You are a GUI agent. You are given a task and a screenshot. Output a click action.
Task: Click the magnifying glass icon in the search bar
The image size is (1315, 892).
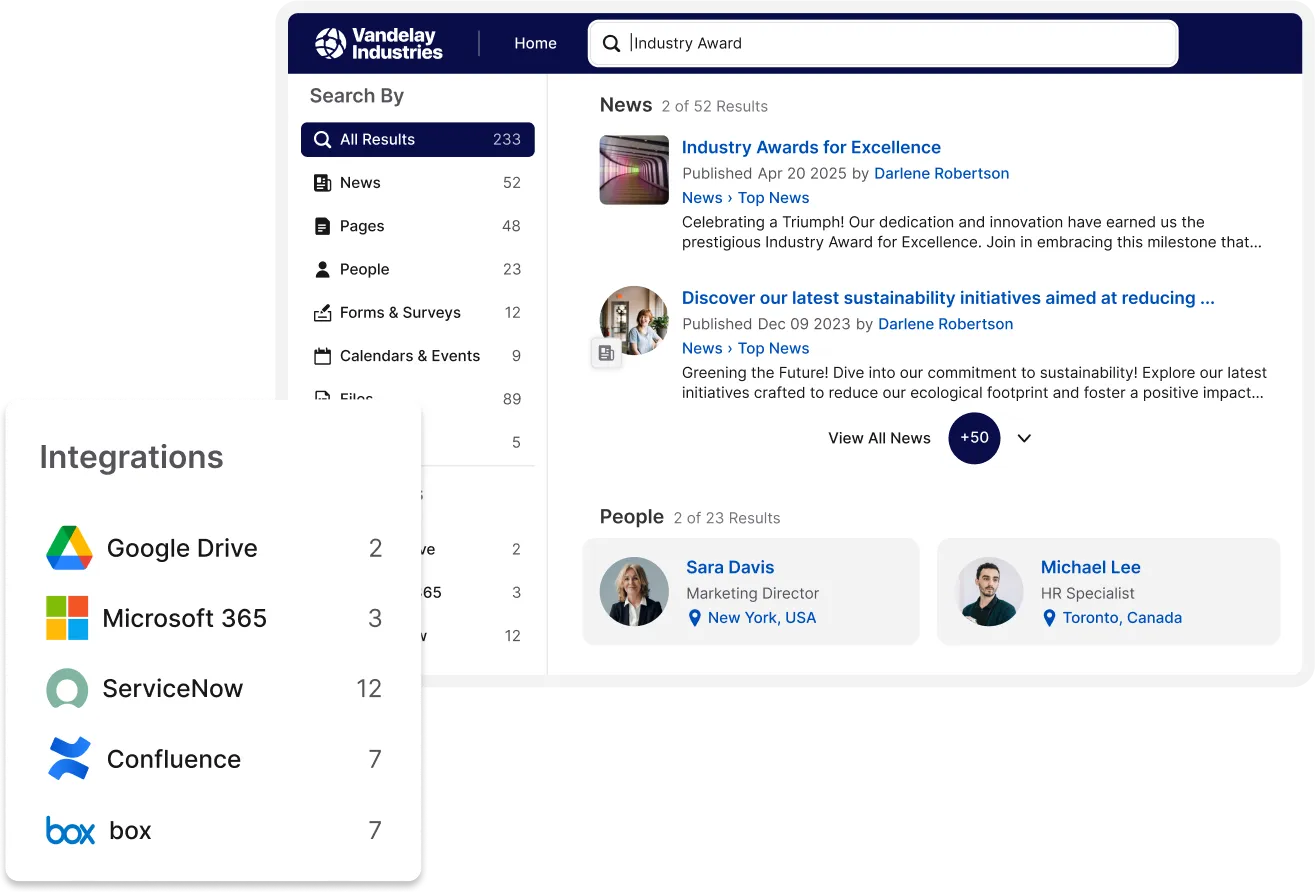tap(611, 43)
